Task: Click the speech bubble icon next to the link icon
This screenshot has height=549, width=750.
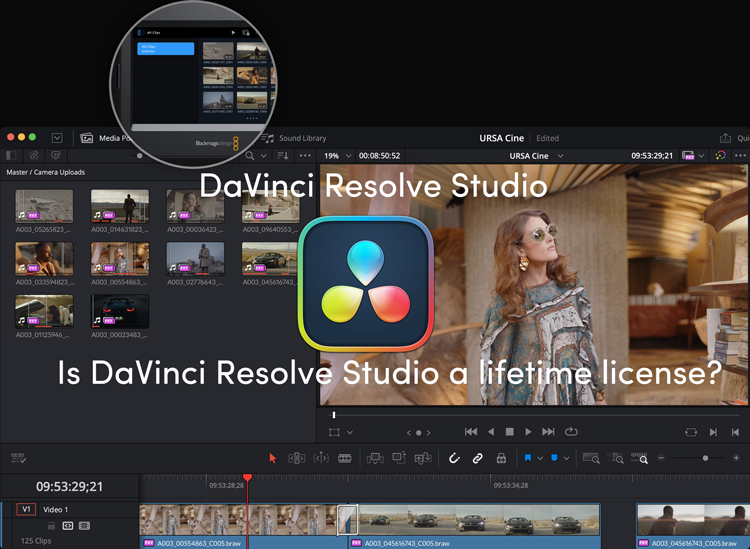Action: pyautogui.click(x=56, y=155)
